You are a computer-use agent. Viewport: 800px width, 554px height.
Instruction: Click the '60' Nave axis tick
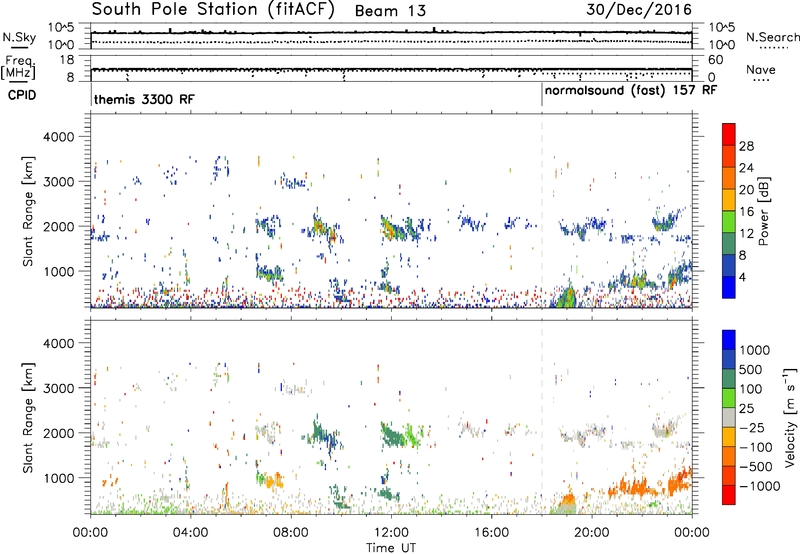(x=715, y=60)
